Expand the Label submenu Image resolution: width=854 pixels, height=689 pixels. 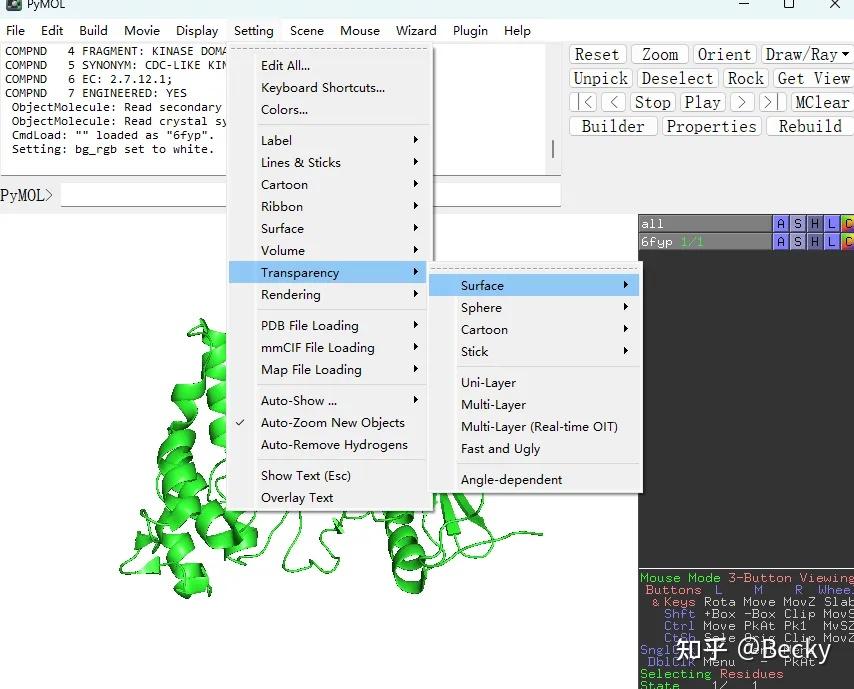click(x=330, y=141)
